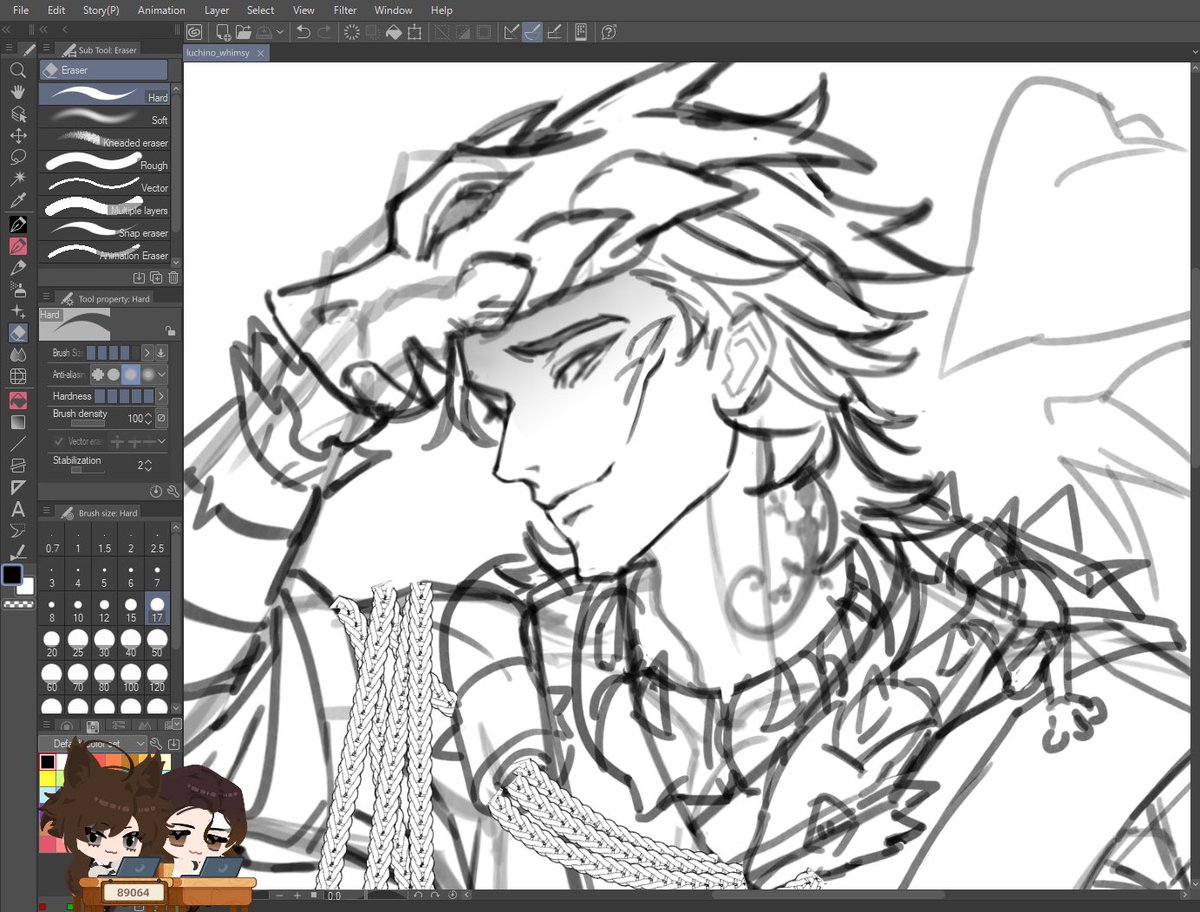
Task: Select the Eyedropper tool
Action: (17, 200)
